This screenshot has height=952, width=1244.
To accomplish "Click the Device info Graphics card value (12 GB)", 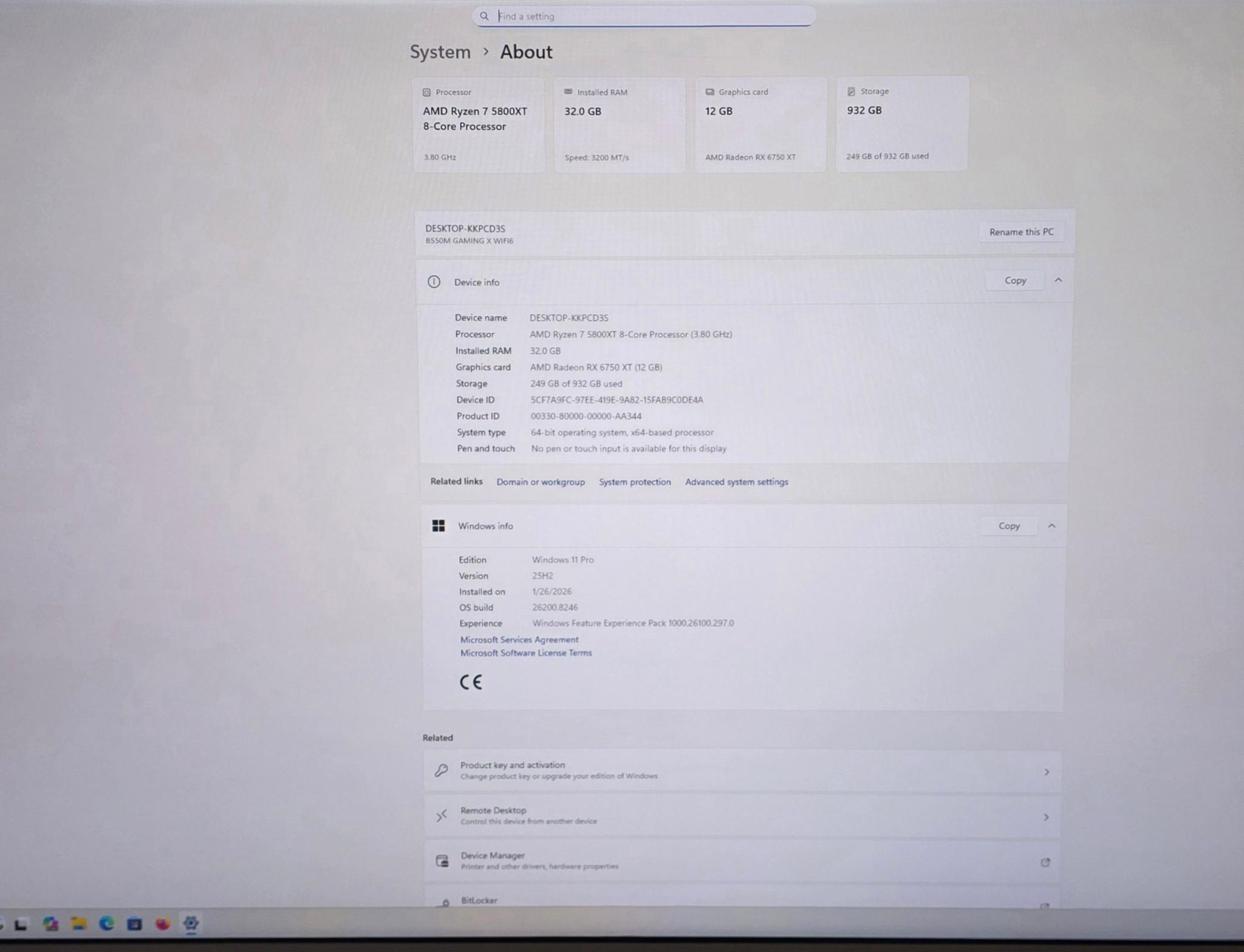I will 596,367.
